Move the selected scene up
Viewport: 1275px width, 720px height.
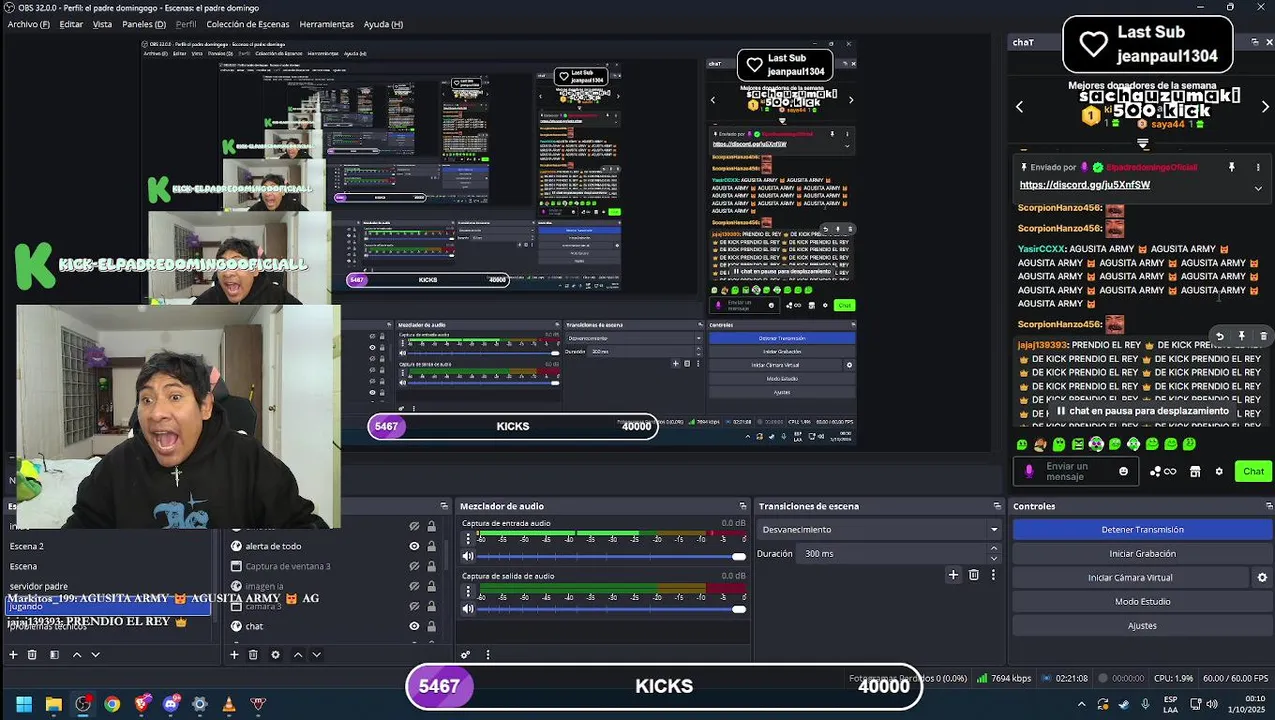(x=77, y=655)
